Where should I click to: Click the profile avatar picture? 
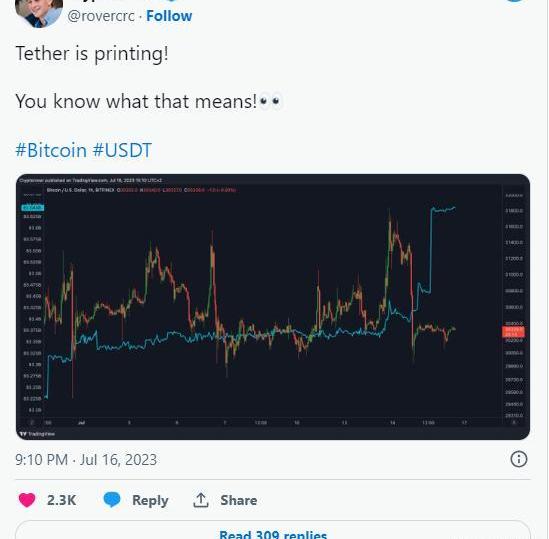(x=39, y=13)
